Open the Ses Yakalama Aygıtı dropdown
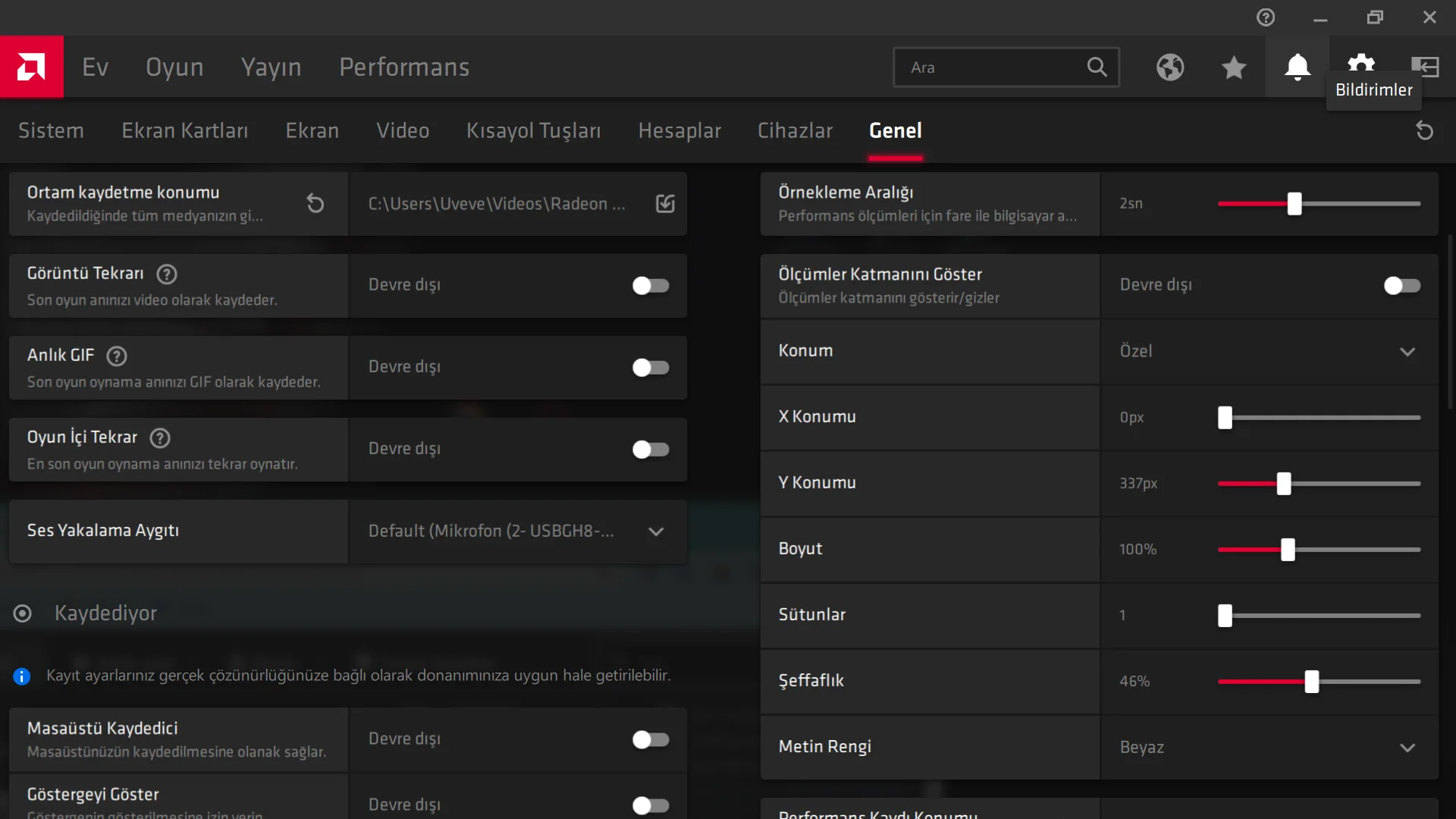This screenshot has height=819, width=1456. pyautogui.click(x=655, y=532)
